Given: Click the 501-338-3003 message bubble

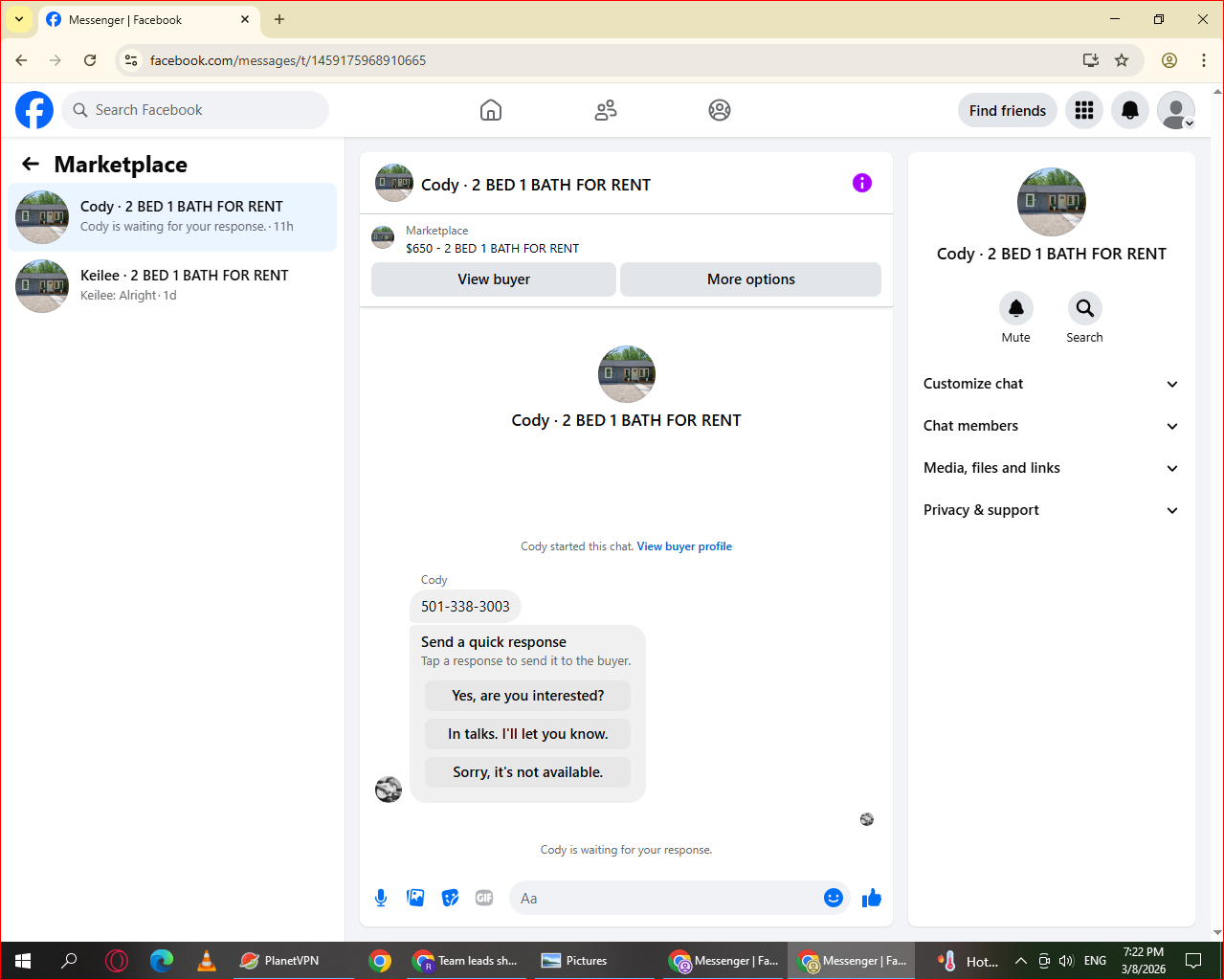Looking at the screenshot, I should pos(465,606).
